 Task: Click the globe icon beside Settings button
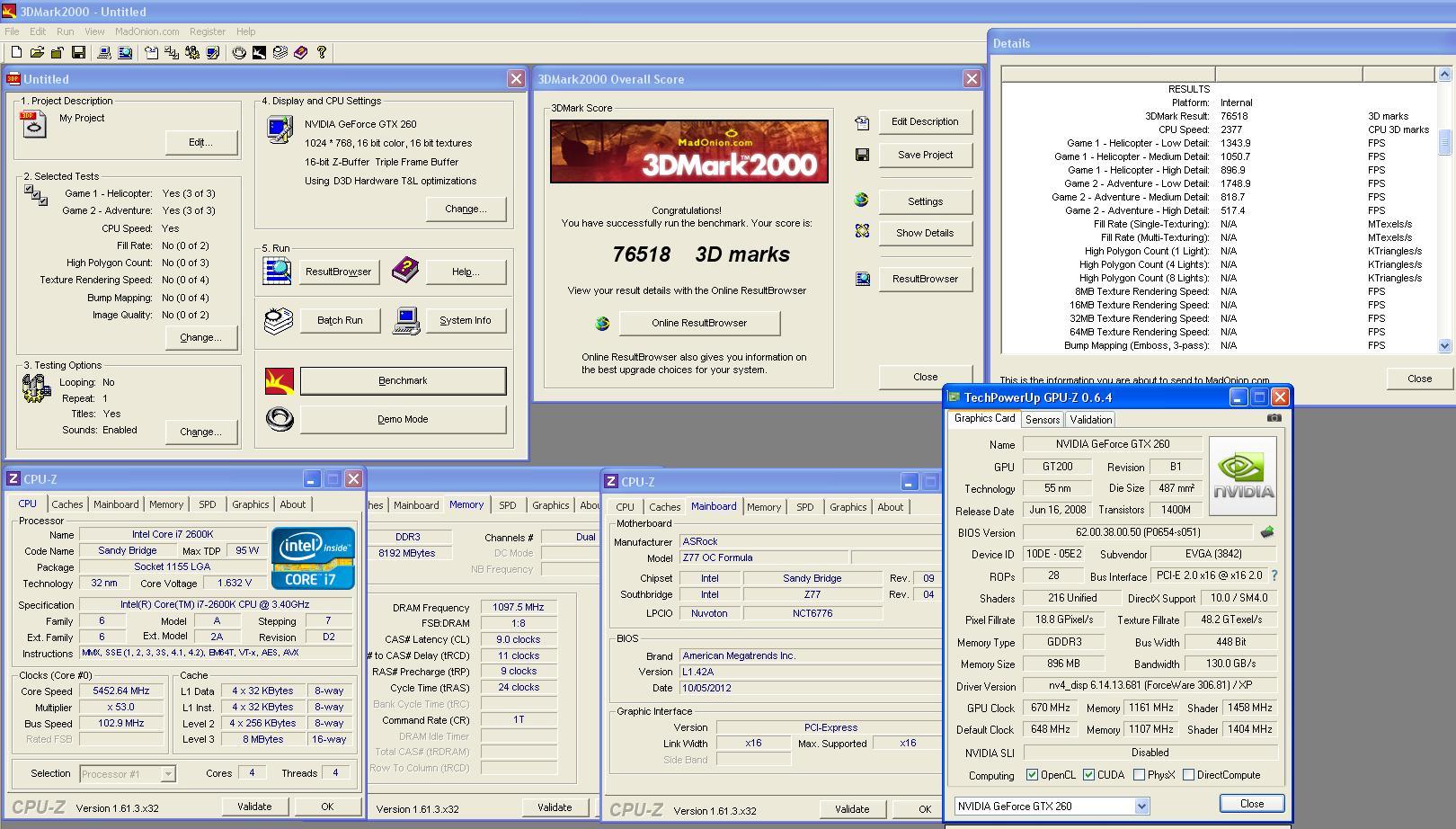(x=861, y=200)
